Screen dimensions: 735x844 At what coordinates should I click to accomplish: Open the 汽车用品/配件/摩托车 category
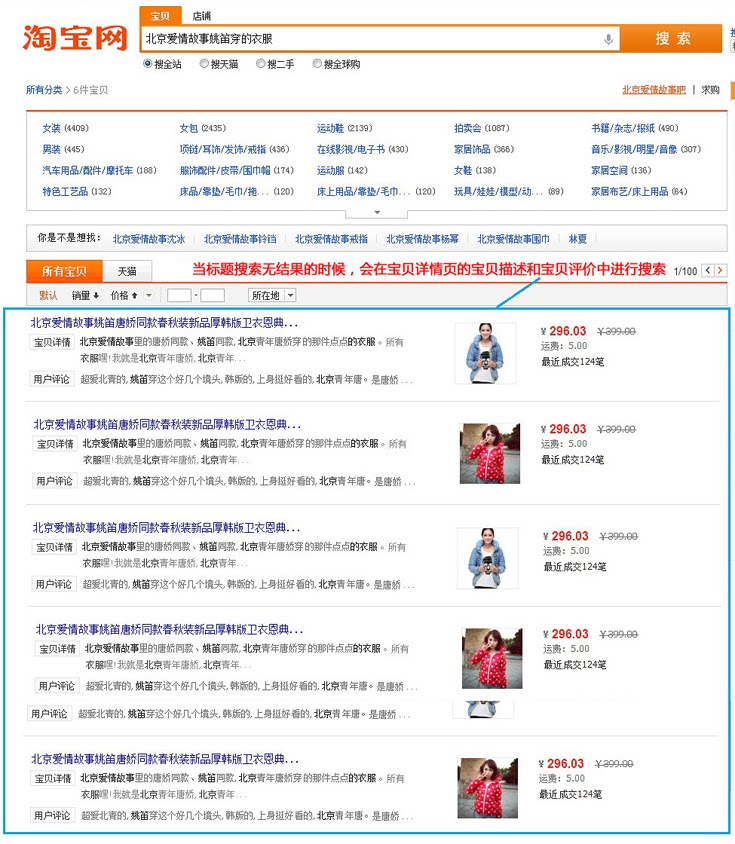[99, 170]
